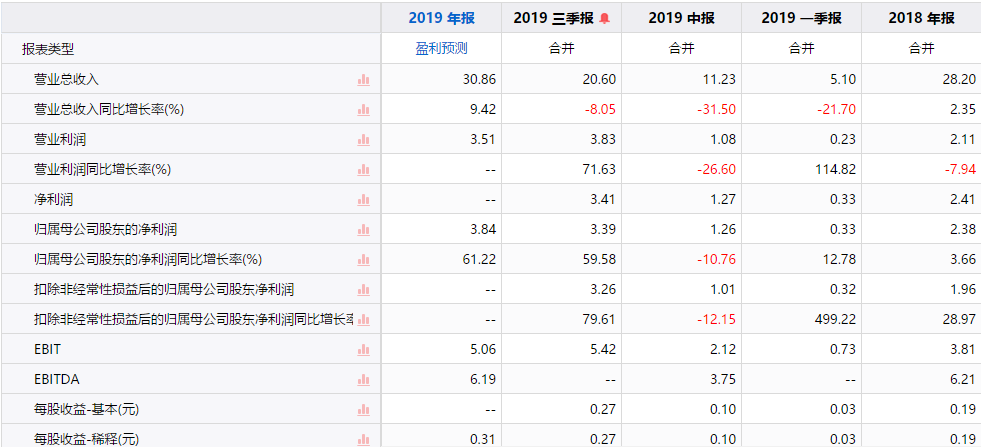
Task: Select the 2019 一季报 column header
Action: point(801,18)
